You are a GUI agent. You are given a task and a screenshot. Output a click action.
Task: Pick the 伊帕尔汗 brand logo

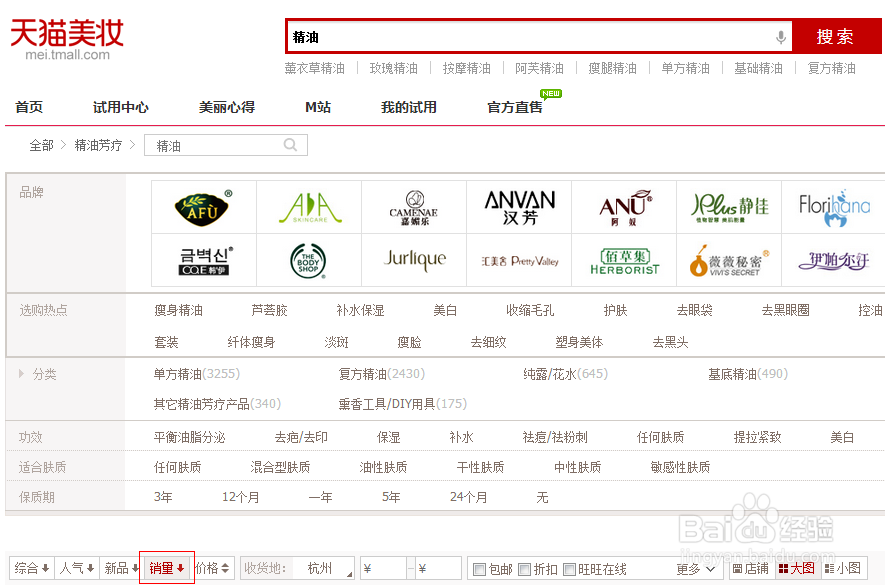click(x=834, y=260)
